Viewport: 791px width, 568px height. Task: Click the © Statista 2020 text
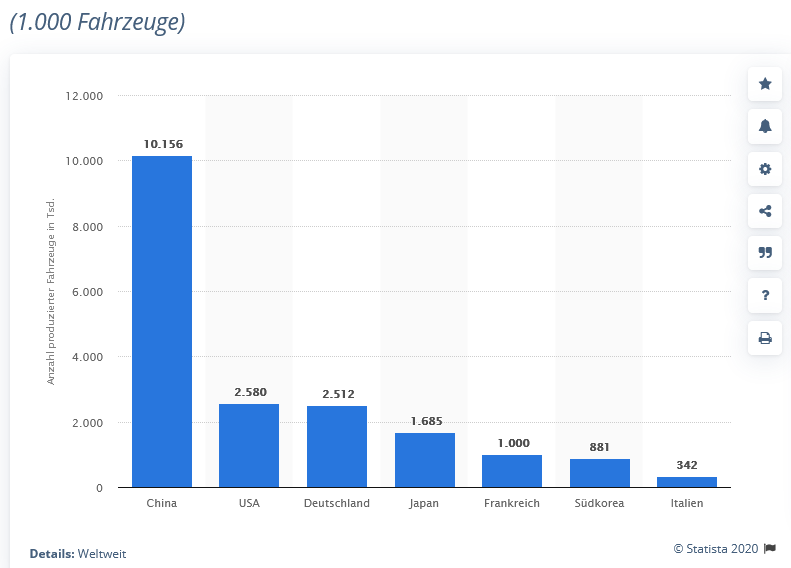716,549
